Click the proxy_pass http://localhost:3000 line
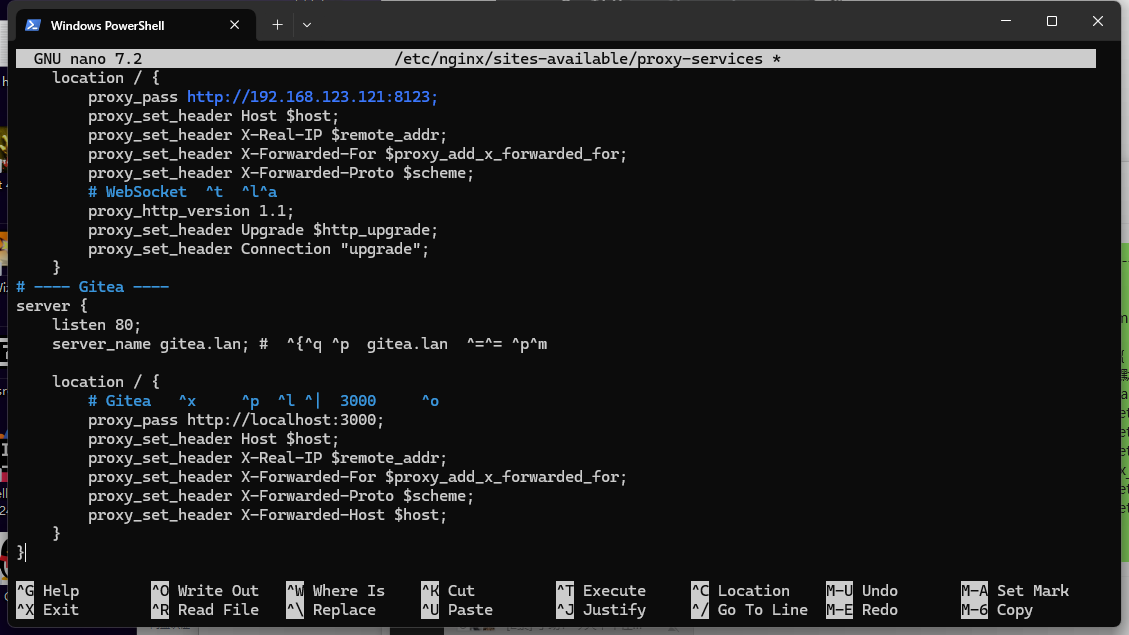 pyautogui.click(x=236, y=420)
